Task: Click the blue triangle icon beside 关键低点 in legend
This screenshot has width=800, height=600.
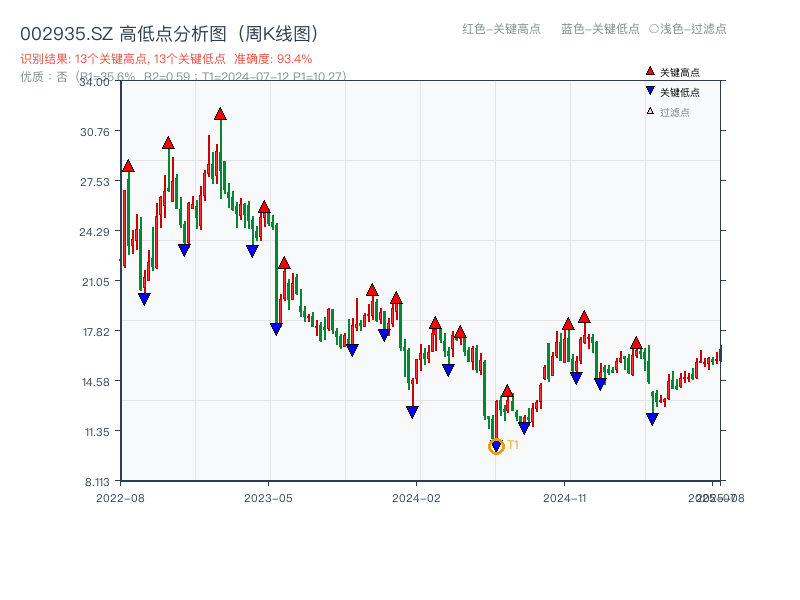Action: coord(650,91)
